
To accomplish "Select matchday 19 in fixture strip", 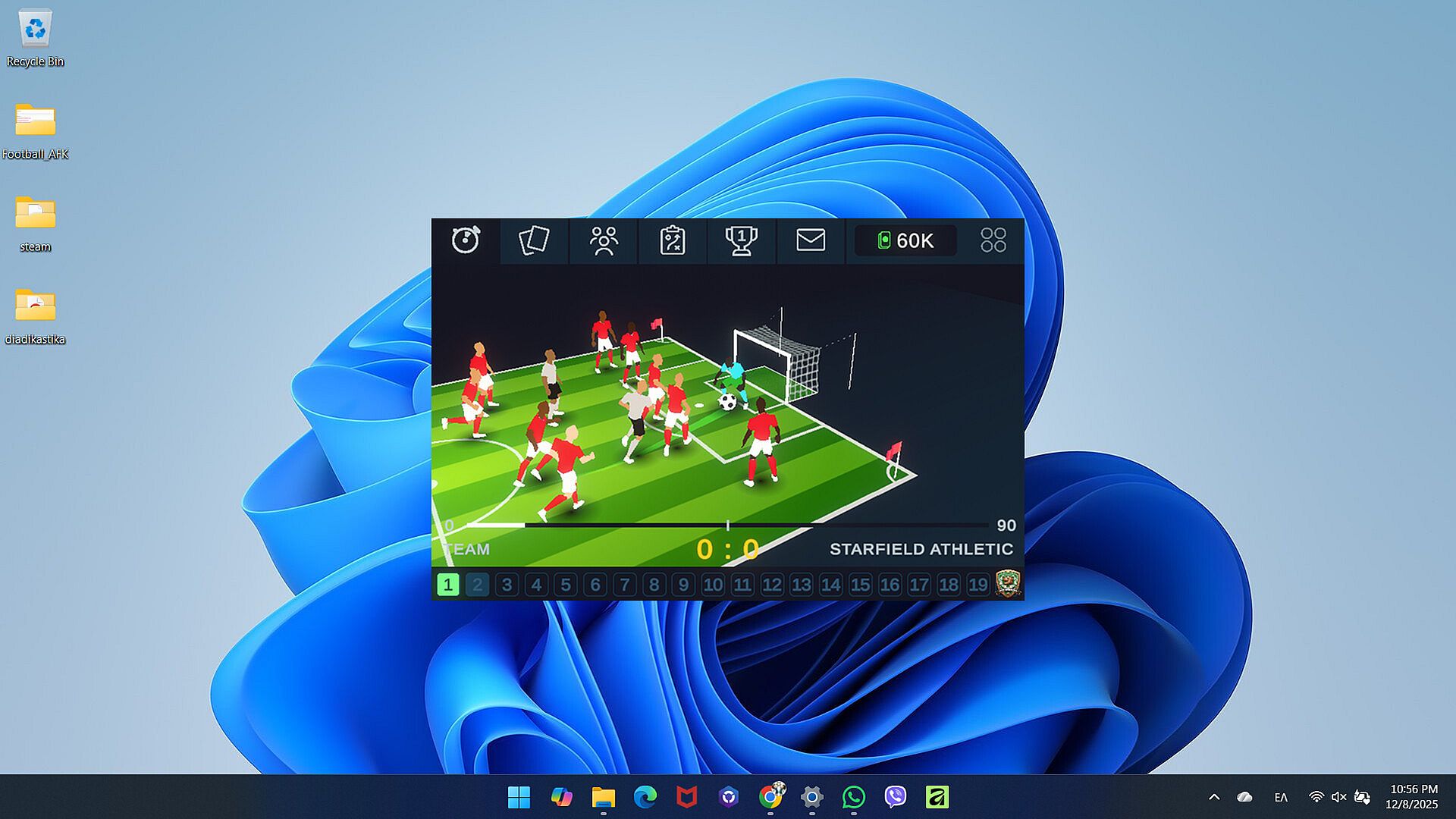I will (977, 585).
